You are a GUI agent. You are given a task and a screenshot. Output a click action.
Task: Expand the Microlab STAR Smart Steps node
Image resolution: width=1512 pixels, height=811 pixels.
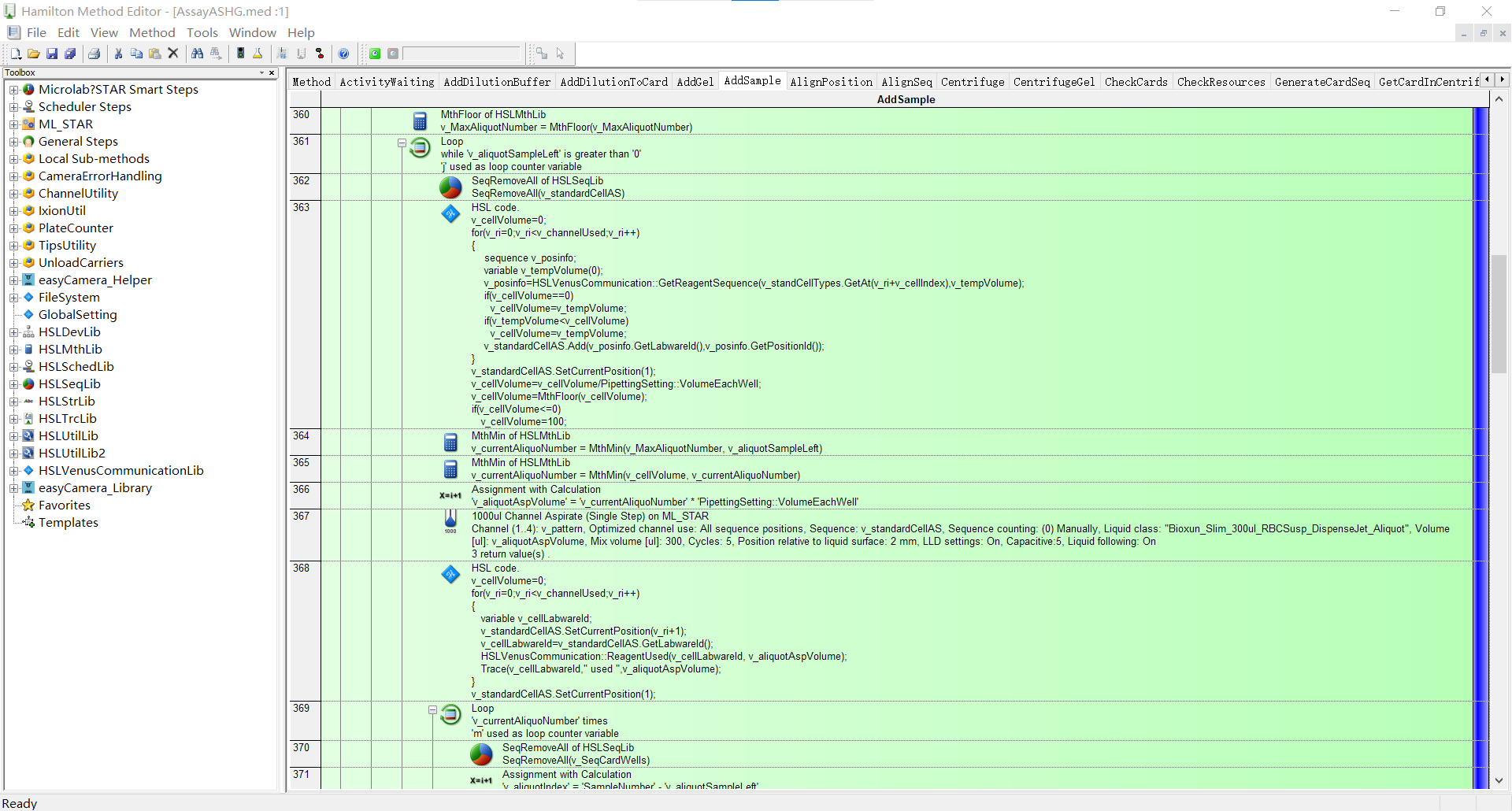[x=13, y=90]
